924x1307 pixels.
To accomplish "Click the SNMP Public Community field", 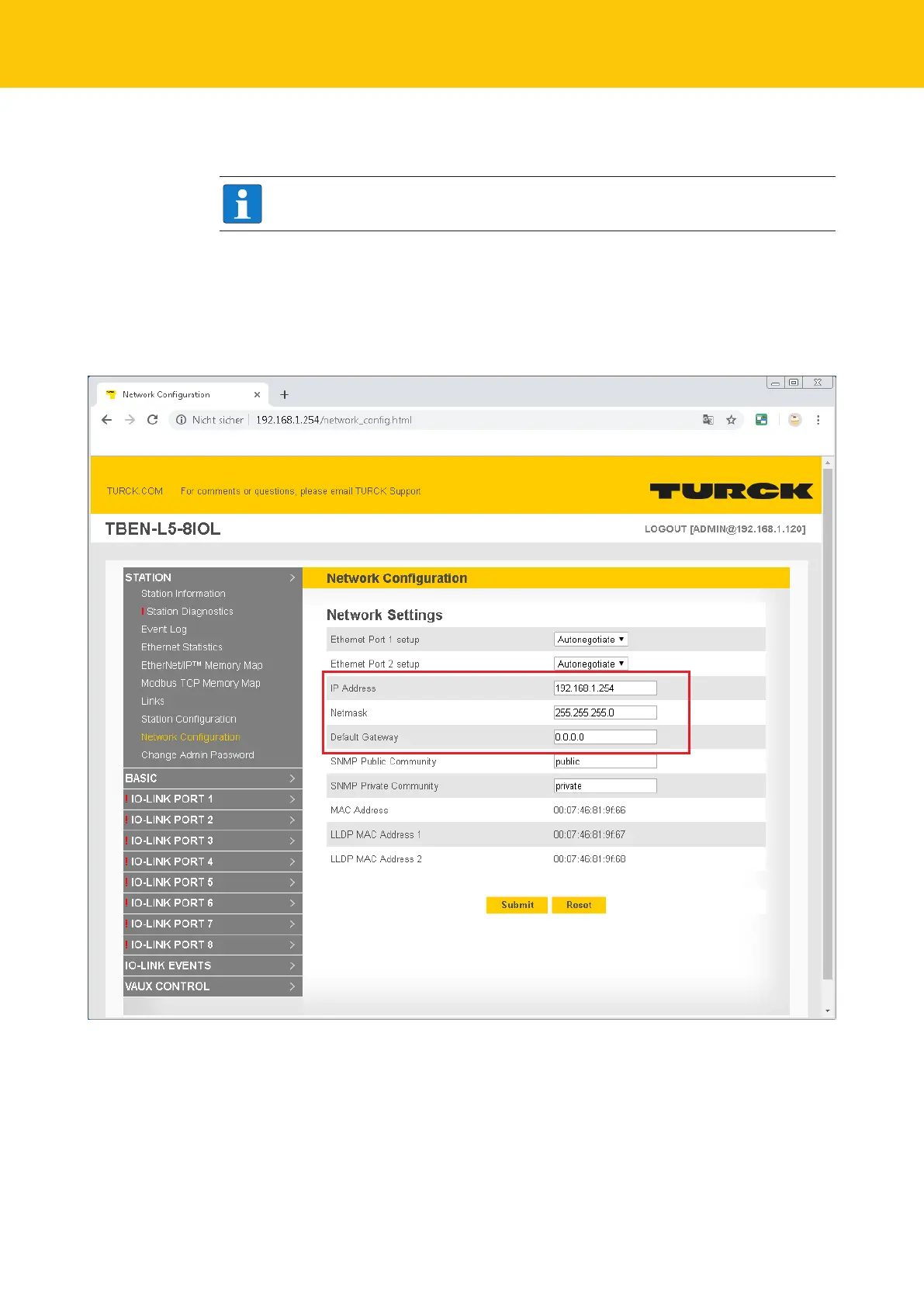I will (x=605, y=761).
